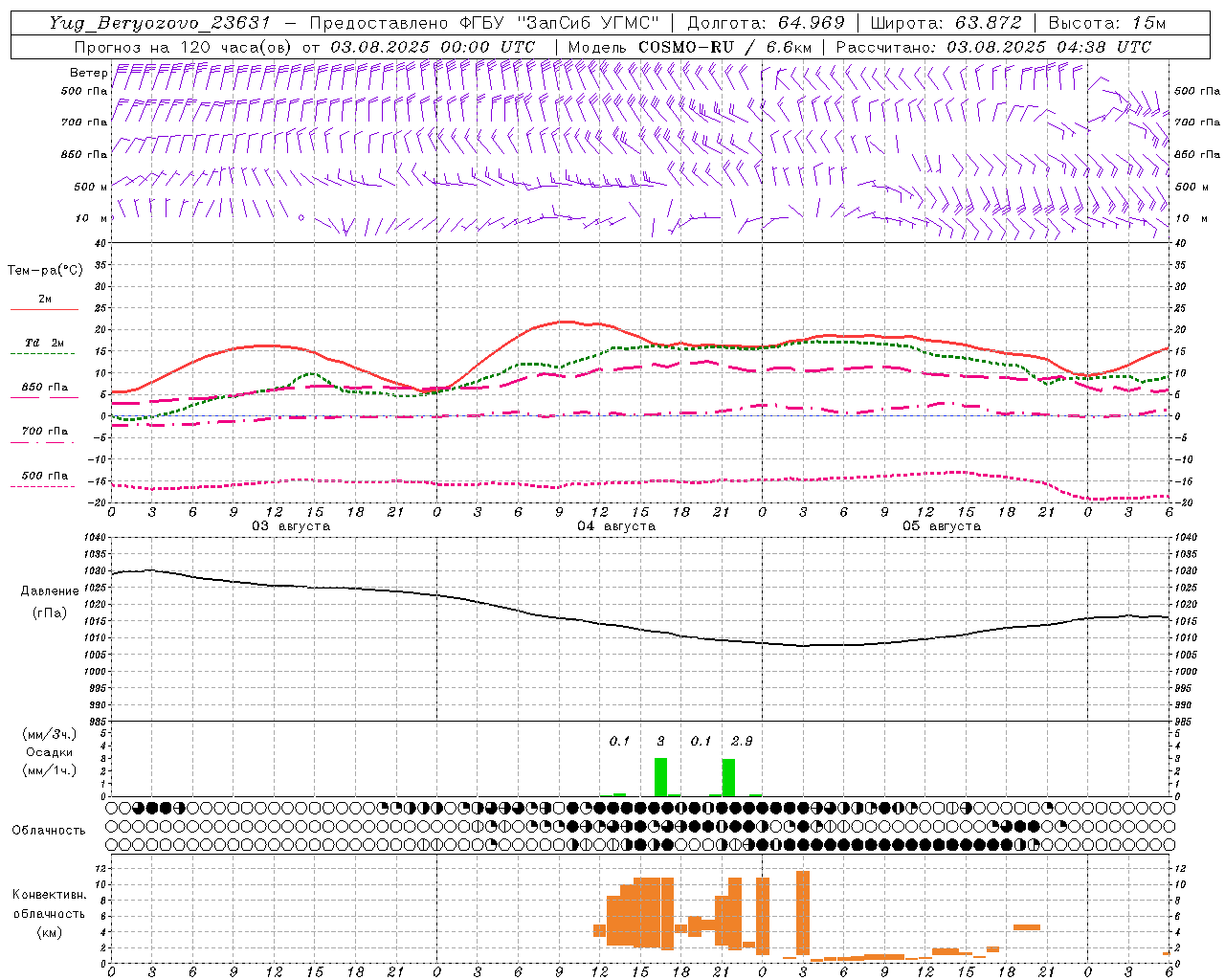Click the Широта: 63.872 value
This screenshot has height=980, width=1225.
(946, 23)
